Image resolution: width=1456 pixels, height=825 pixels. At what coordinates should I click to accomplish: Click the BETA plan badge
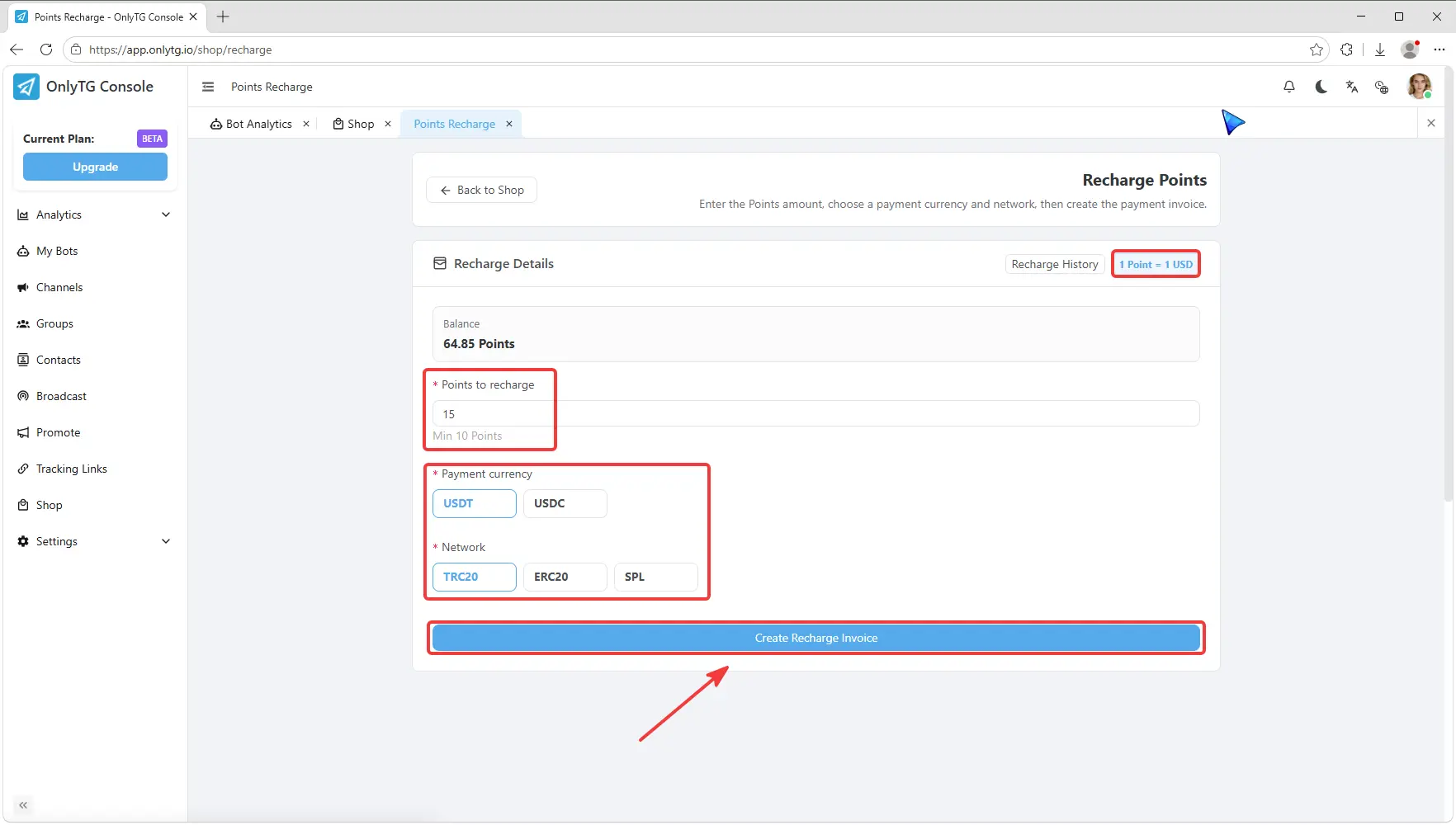[x=152, y=139]
